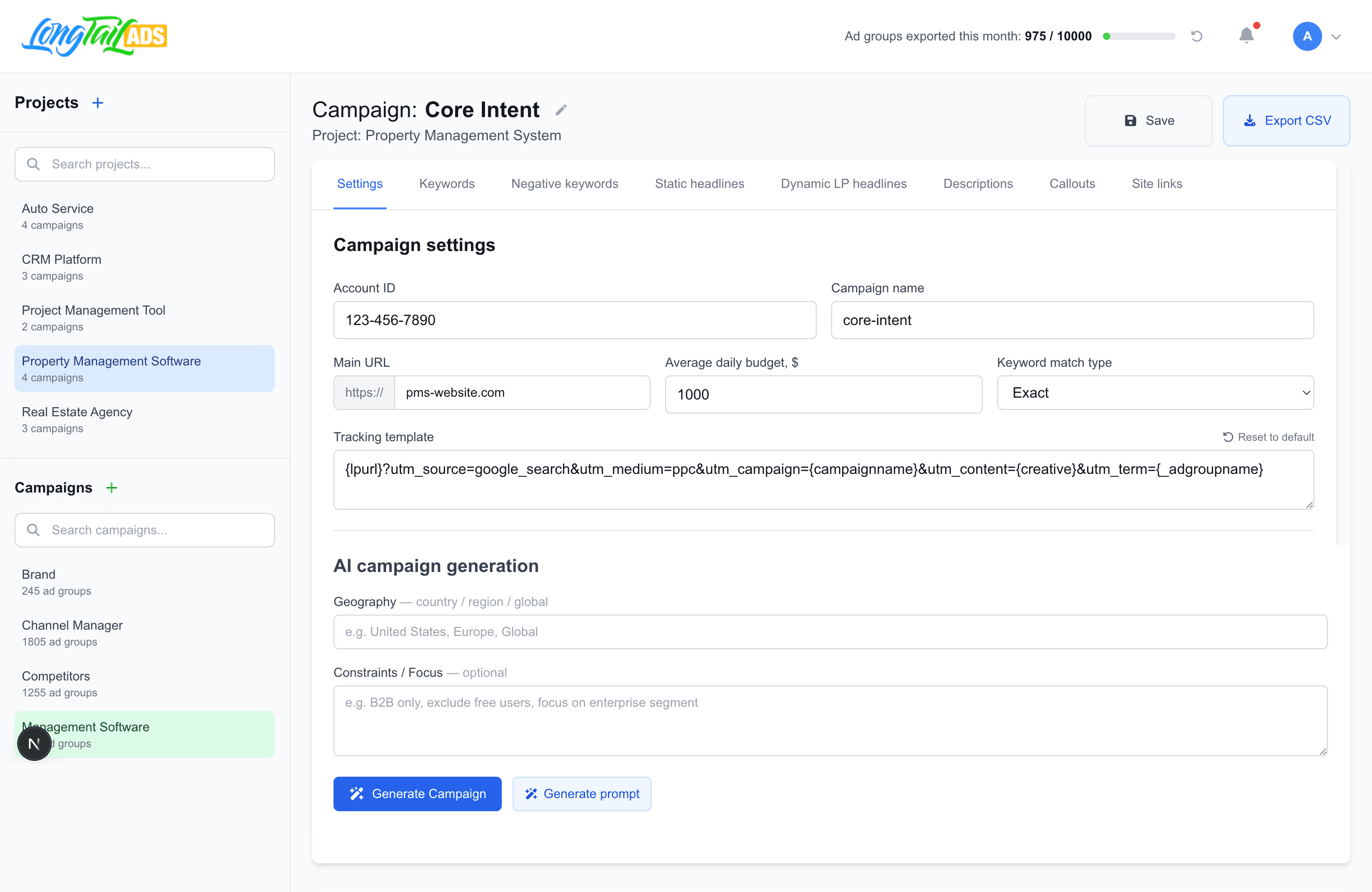Click the Tracking template text area
The image size is (1372, 892).
[x=823, y=480]
